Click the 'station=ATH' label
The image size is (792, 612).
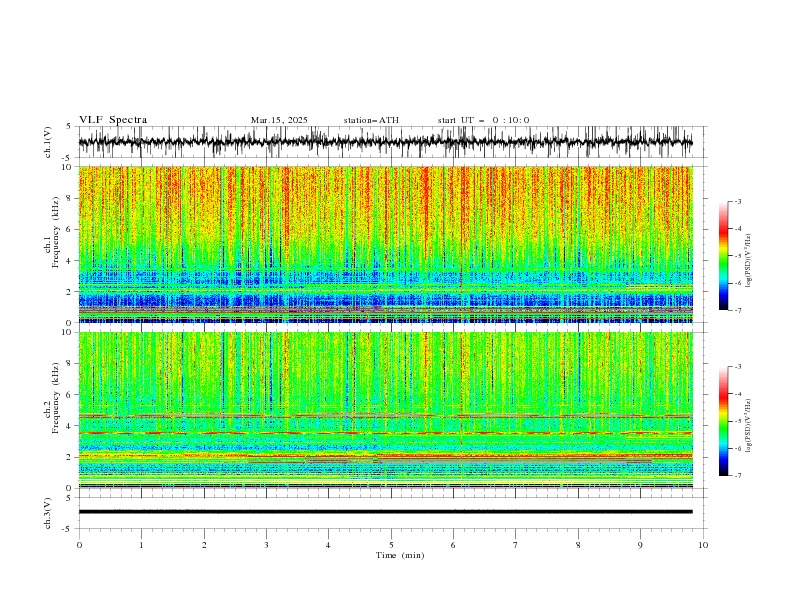371,120
